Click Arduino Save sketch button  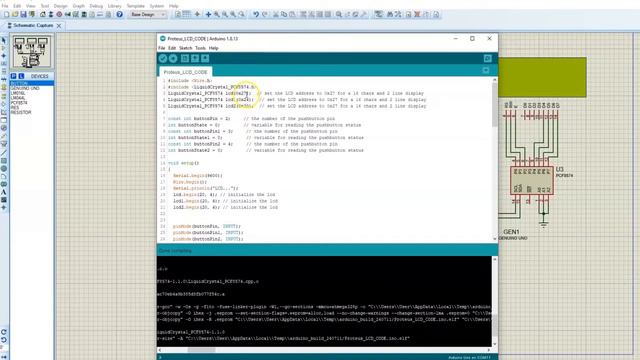click(x=205, y=58)
